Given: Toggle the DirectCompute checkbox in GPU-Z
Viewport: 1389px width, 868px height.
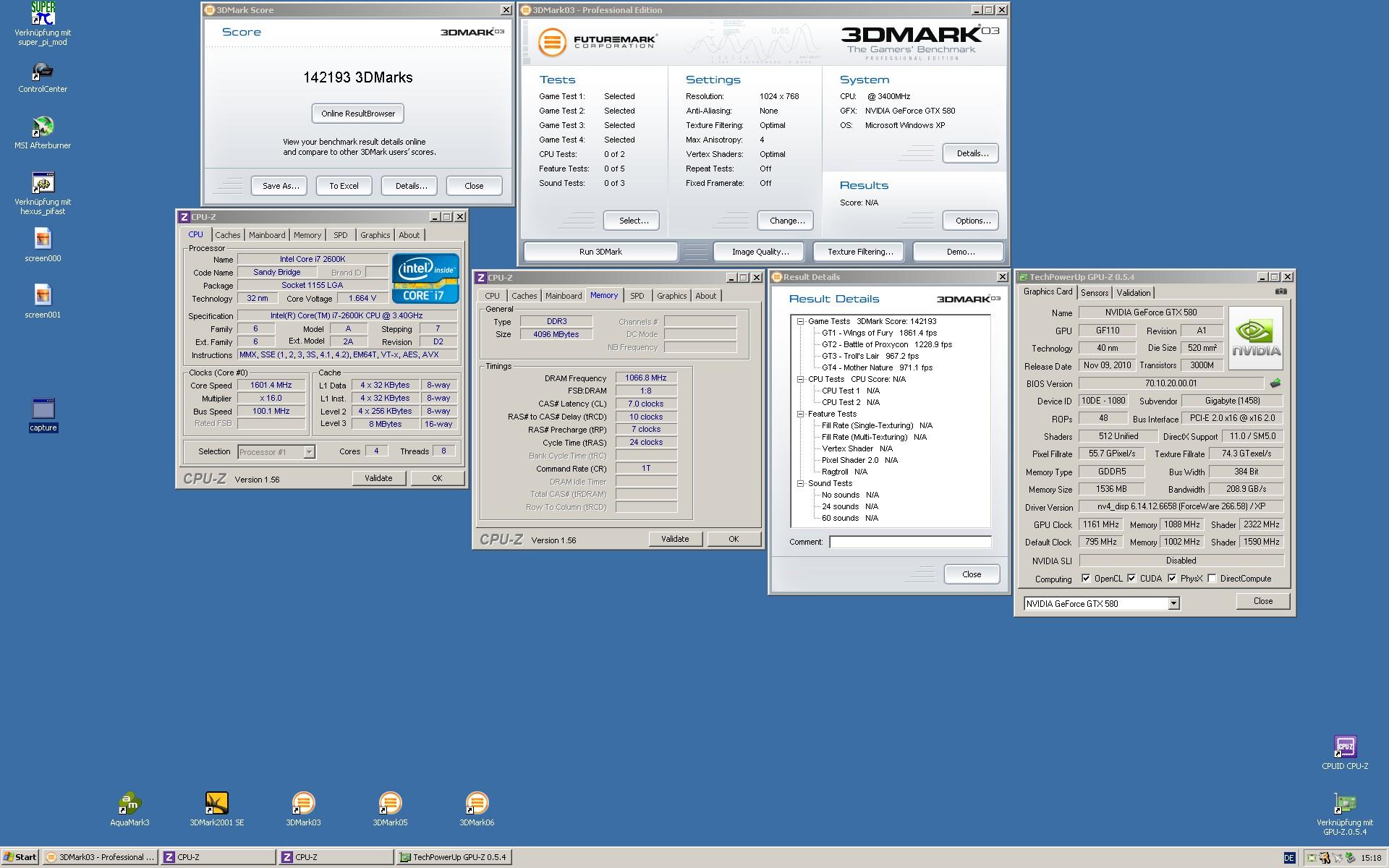Looking at the screenshot, I should (x=1211, y=579).
